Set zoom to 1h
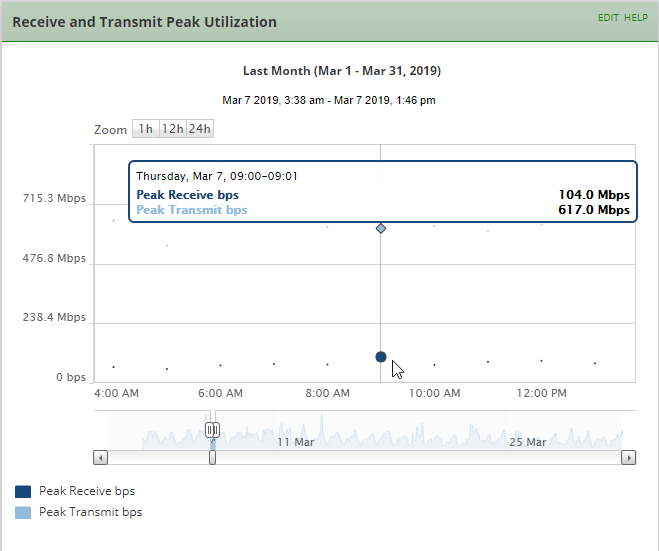The image size is (659, 551). (146, 129)
